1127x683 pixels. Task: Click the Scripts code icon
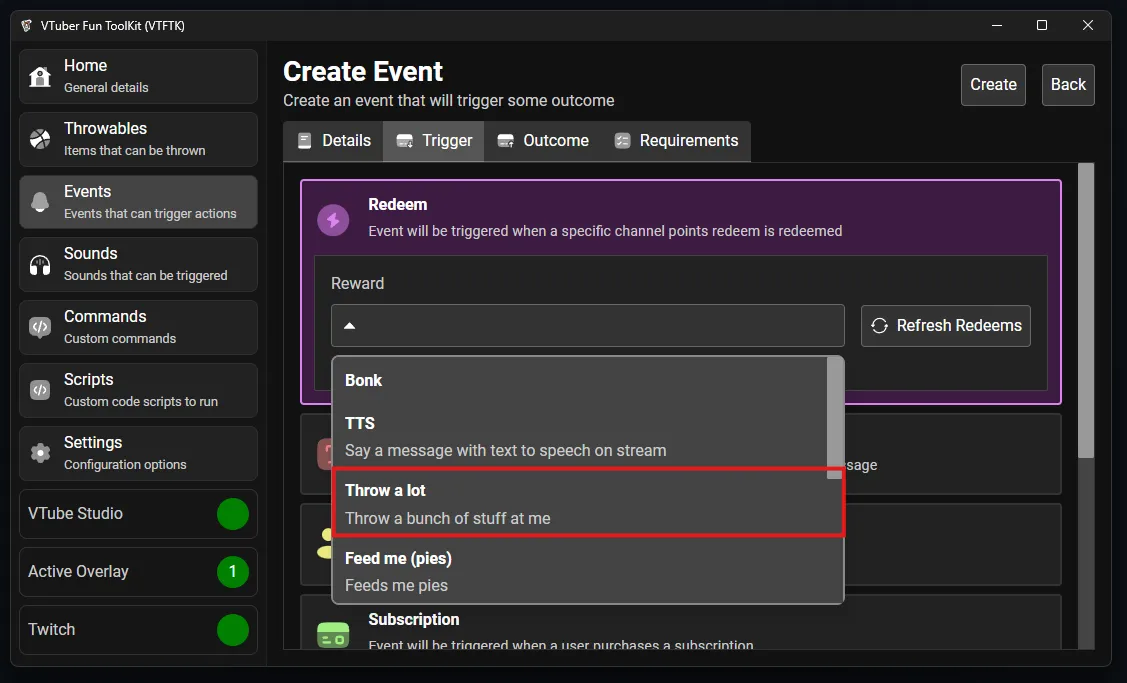pyautogui.click(x=40, y=390)
